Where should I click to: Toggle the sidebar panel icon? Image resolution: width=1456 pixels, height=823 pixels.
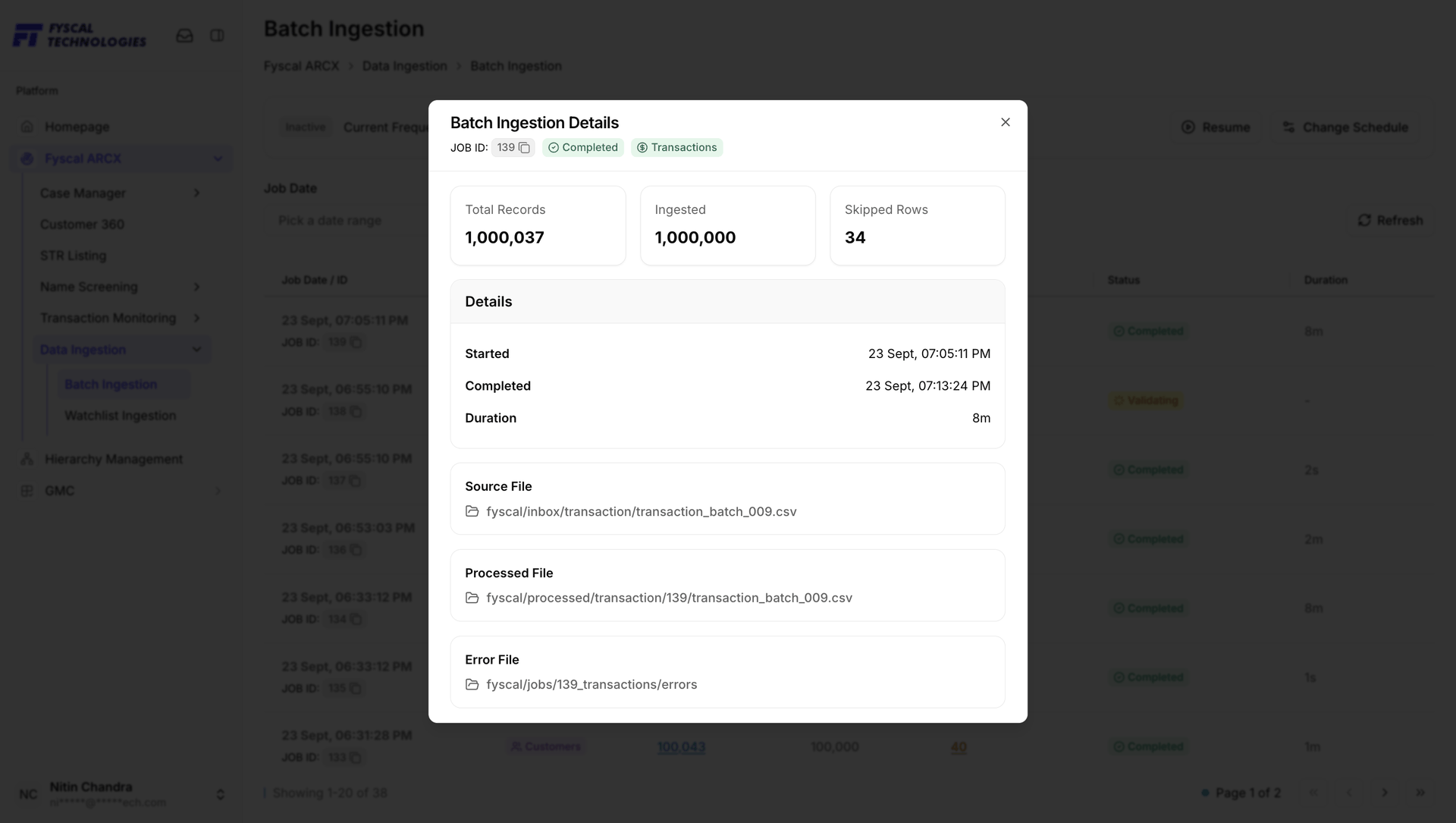(217, 36)
